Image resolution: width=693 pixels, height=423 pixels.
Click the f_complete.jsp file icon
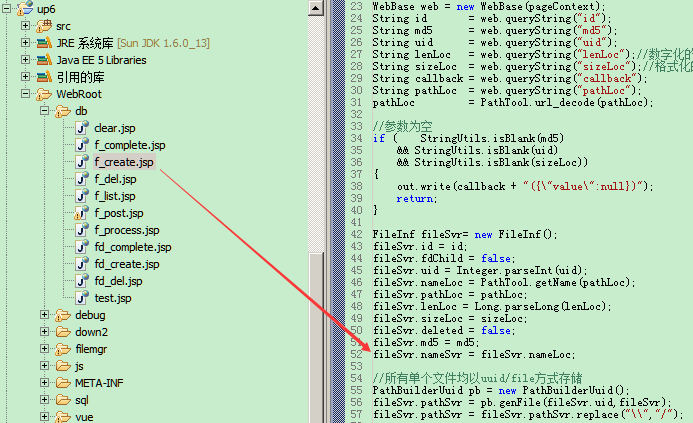pyautogui.click(x=82, y=145)
